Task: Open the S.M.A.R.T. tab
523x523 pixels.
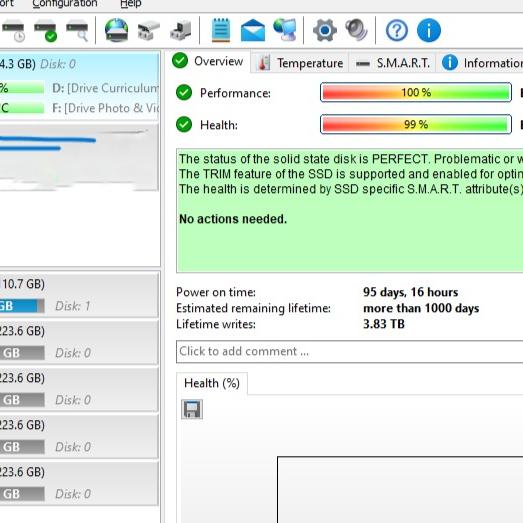Action: pos(392,63)
